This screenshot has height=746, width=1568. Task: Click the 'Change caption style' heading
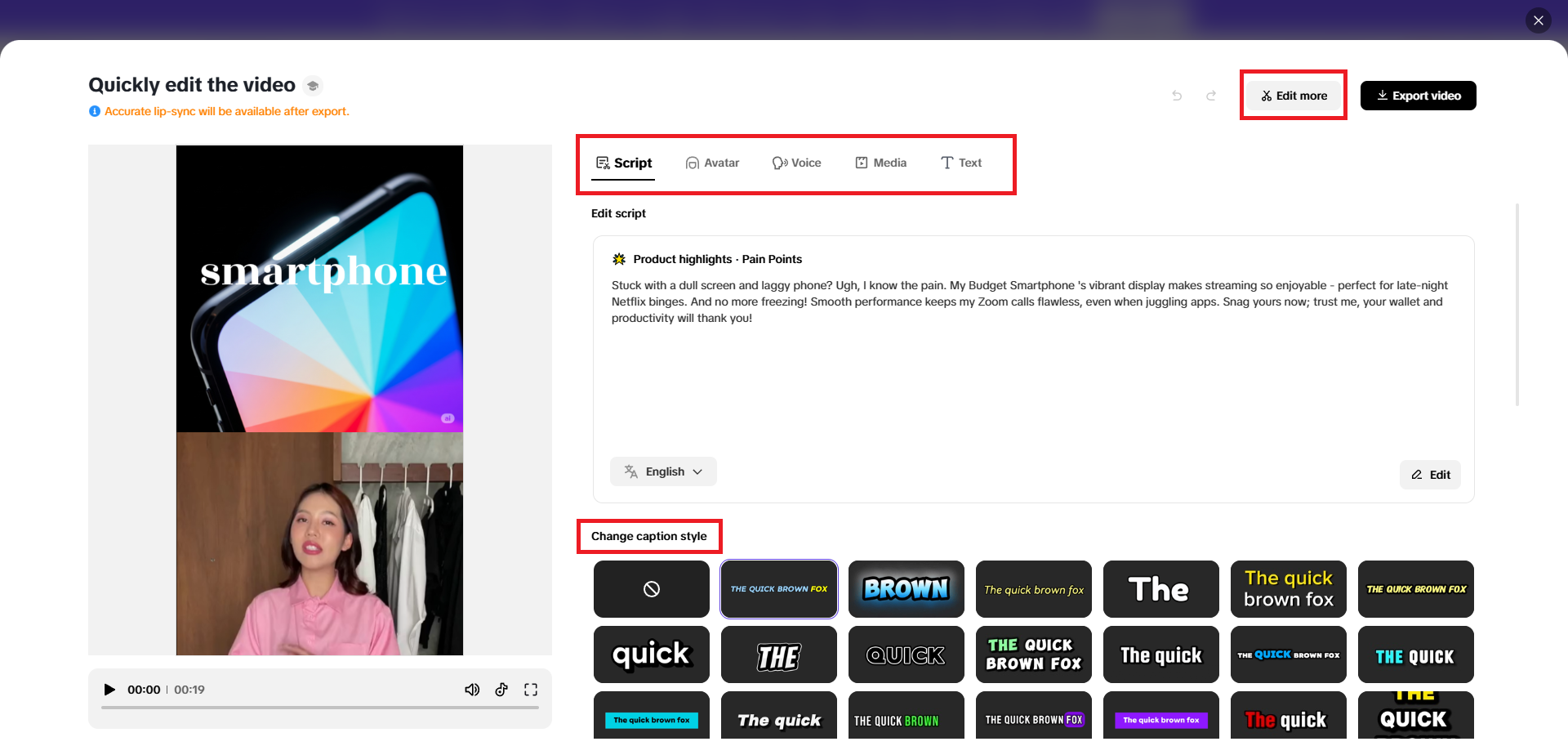click(649, 536)
